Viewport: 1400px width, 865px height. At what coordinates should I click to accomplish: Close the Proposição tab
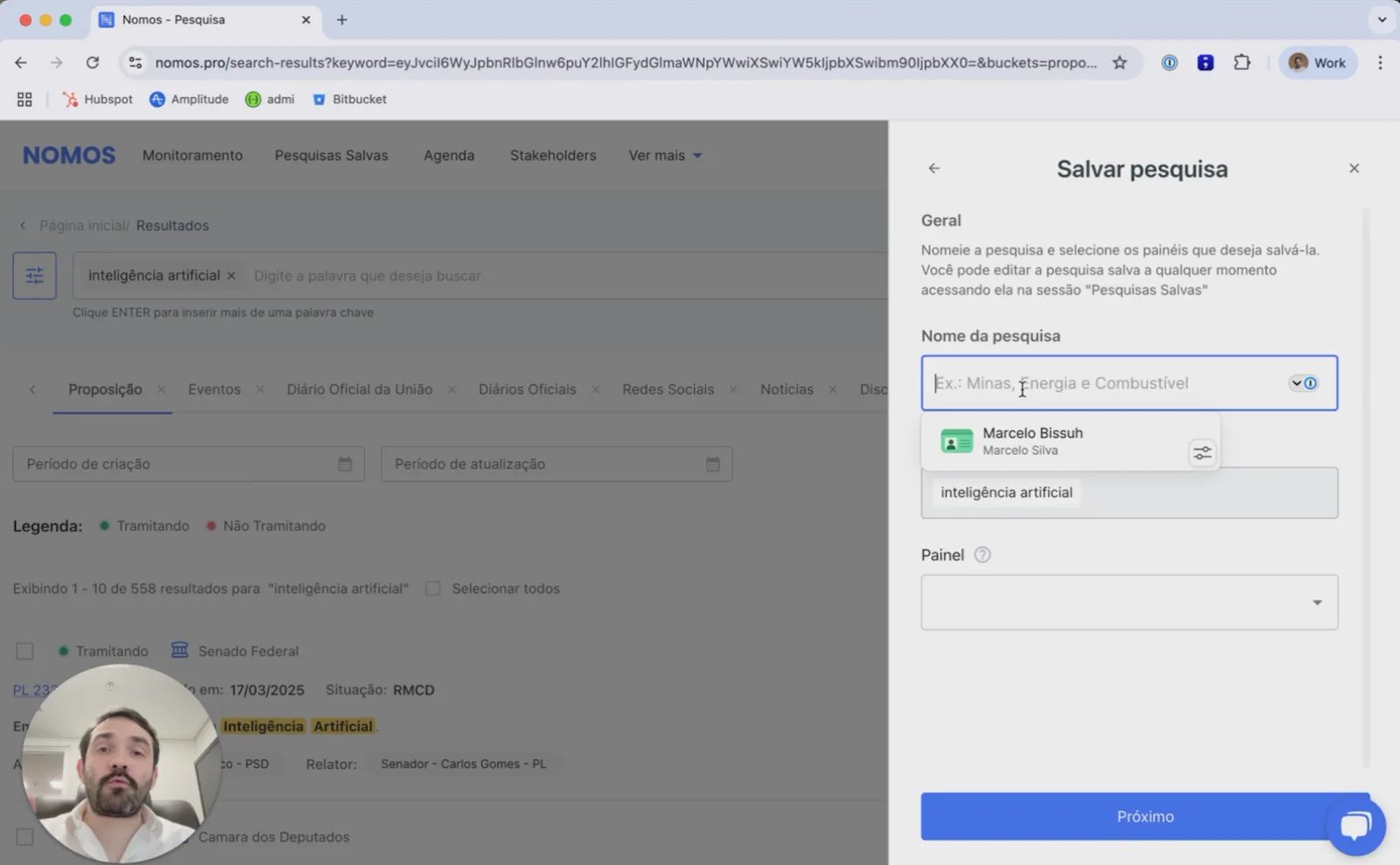pos(161,389)
